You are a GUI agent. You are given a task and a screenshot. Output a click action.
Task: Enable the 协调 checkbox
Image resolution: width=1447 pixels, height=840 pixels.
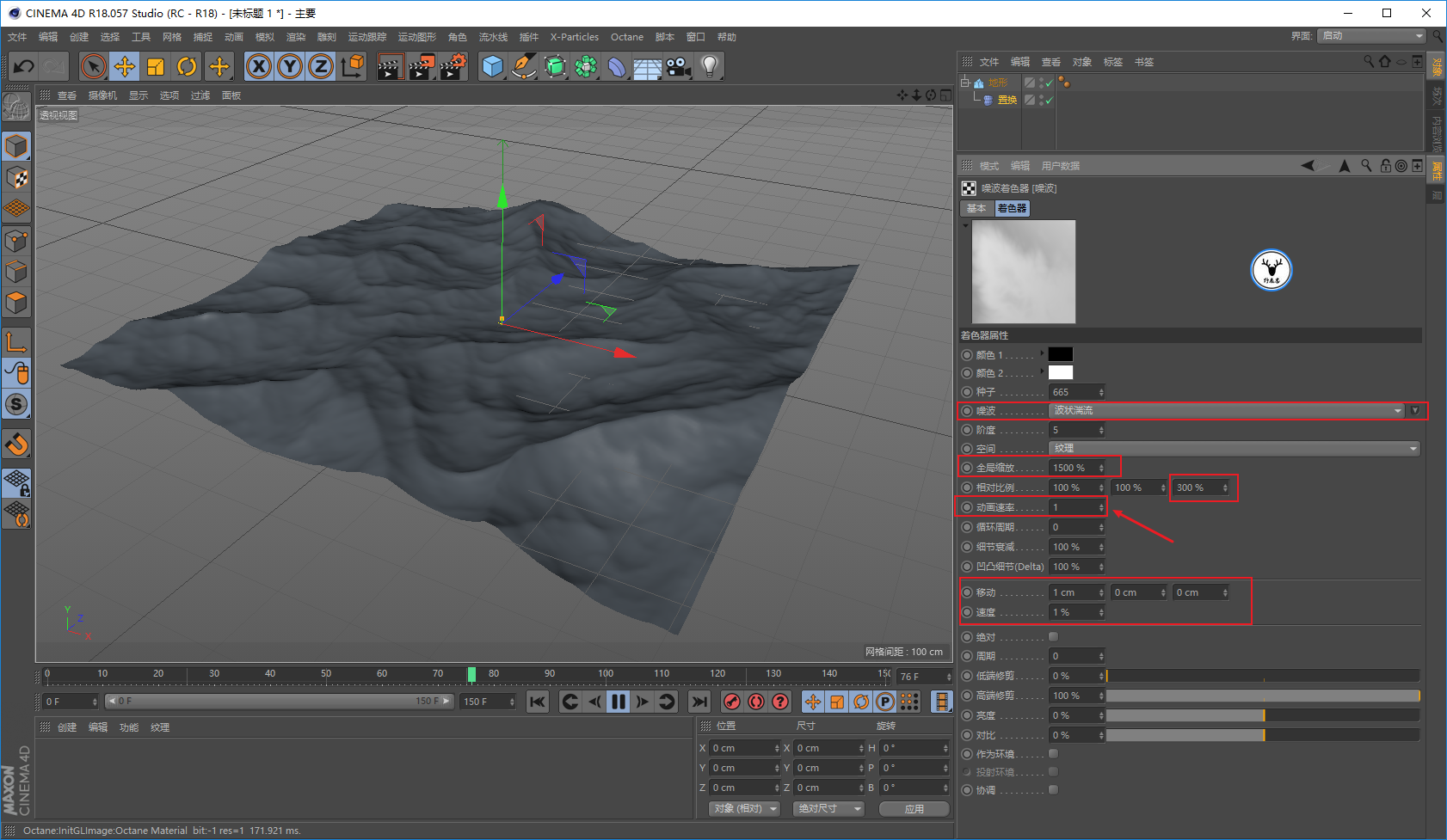(1054, 789)
